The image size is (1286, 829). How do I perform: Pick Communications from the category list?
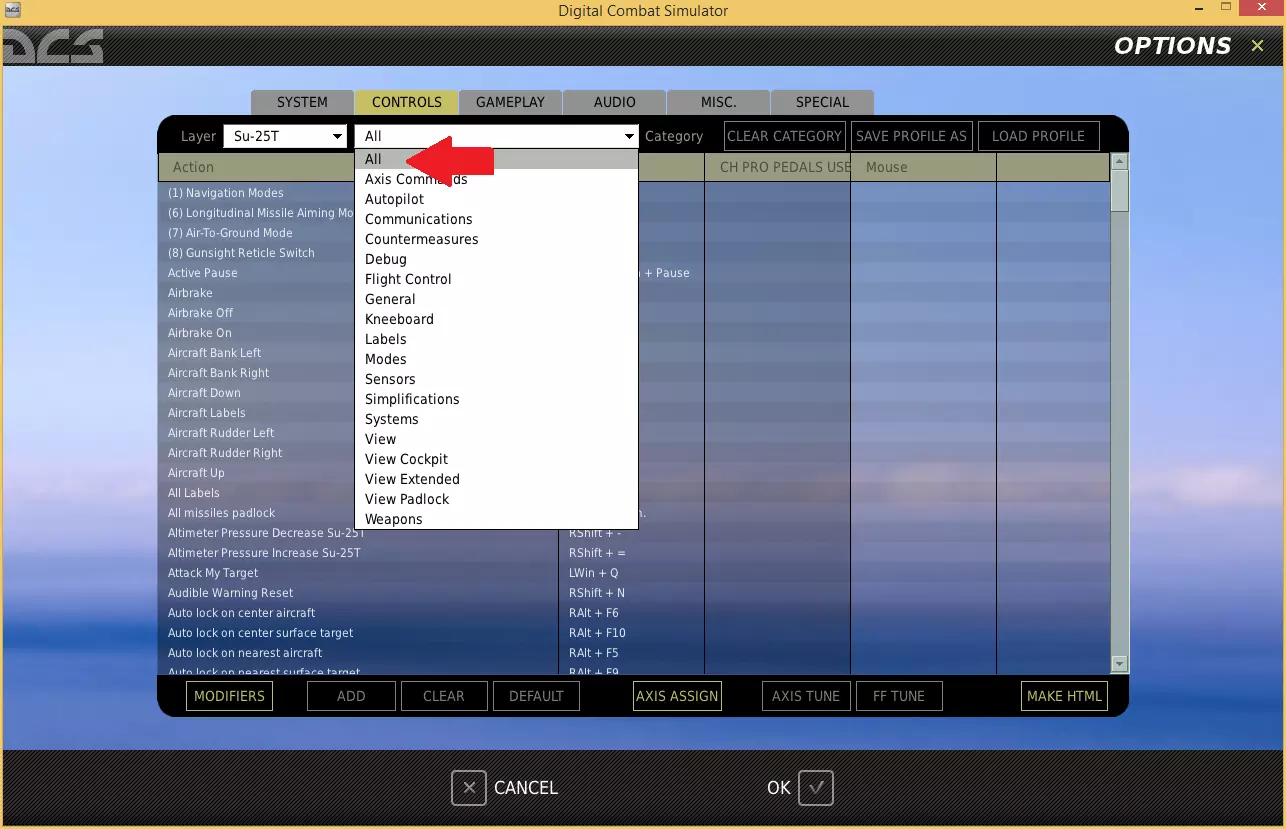[x=497, y=219]
